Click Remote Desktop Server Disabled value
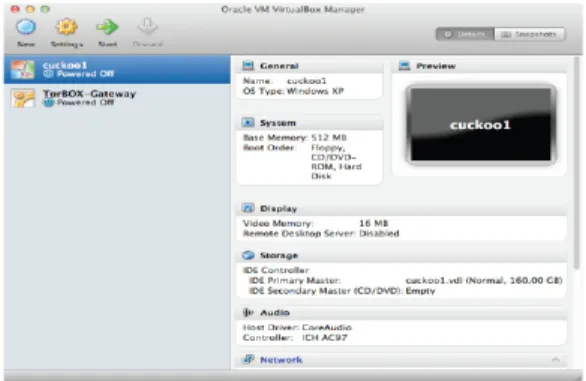Viewport: 586px width, 381px height. coord(379,234)
